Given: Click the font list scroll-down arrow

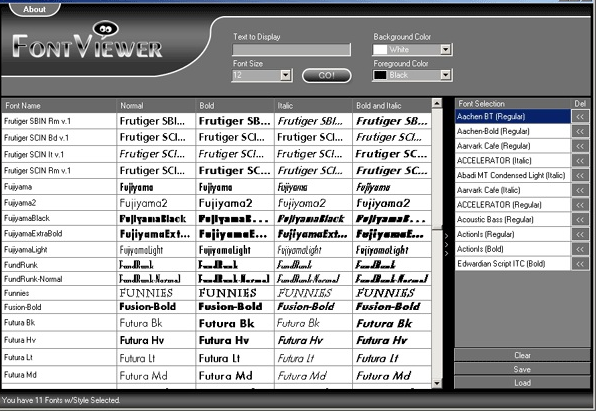Looking at the screenshot, I should pyautogui.click(x=437, y=383).
